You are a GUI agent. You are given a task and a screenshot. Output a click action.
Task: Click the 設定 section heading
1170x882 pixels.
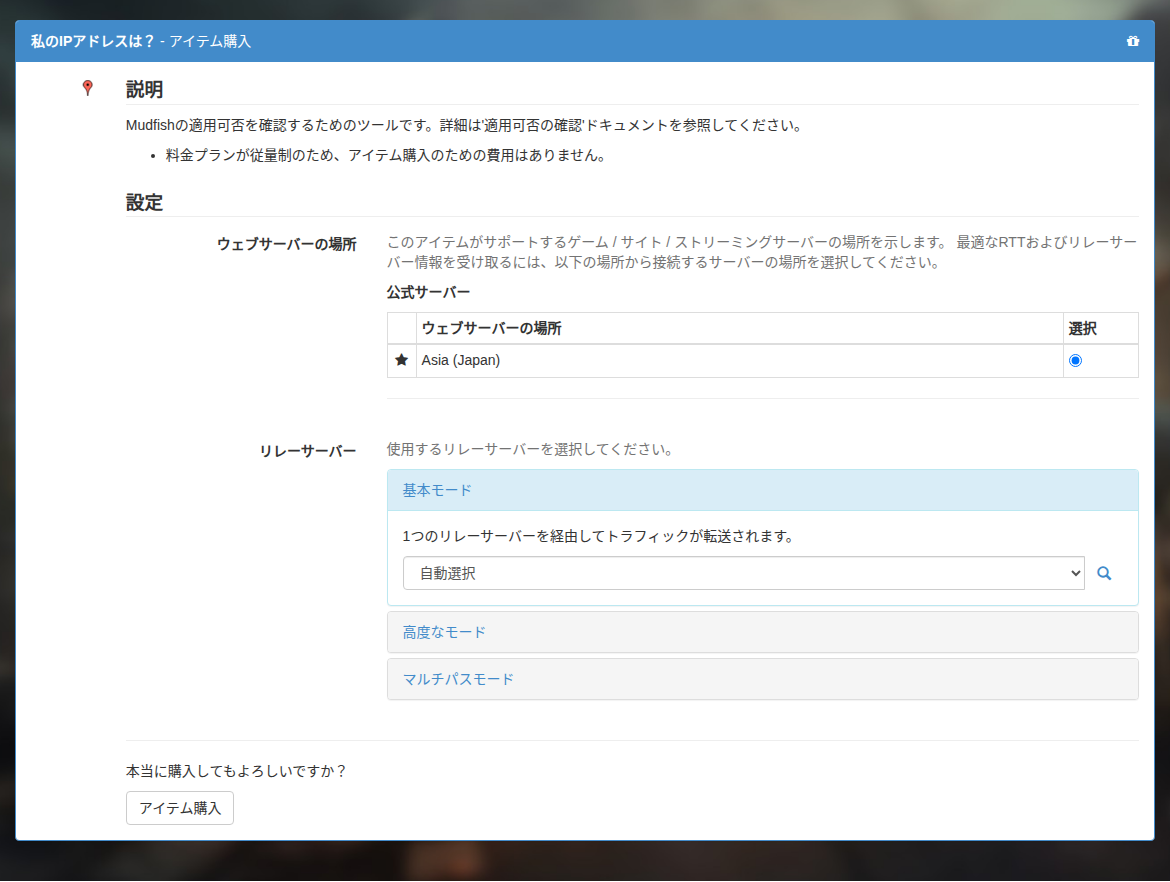point(144,202)
